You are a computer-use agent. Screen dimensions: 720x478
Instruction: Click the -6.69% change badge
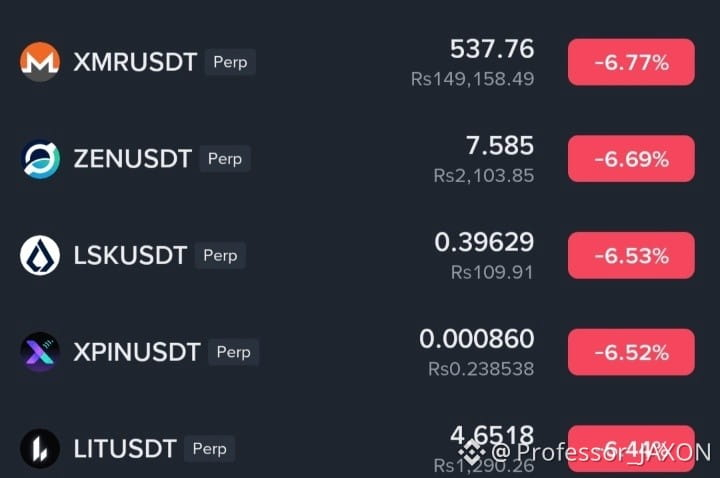(631, 159)
